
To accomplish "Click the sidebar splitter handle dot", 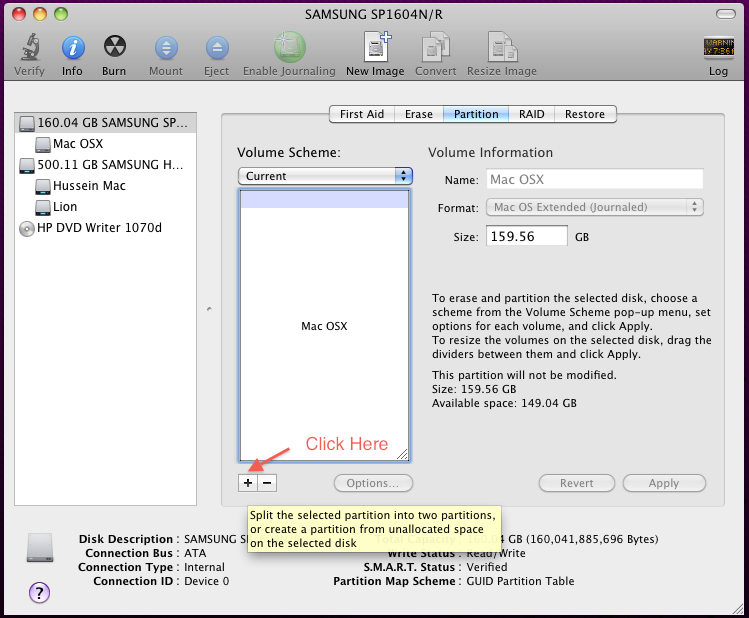I will pyautogui.click(x=209, y=309).
